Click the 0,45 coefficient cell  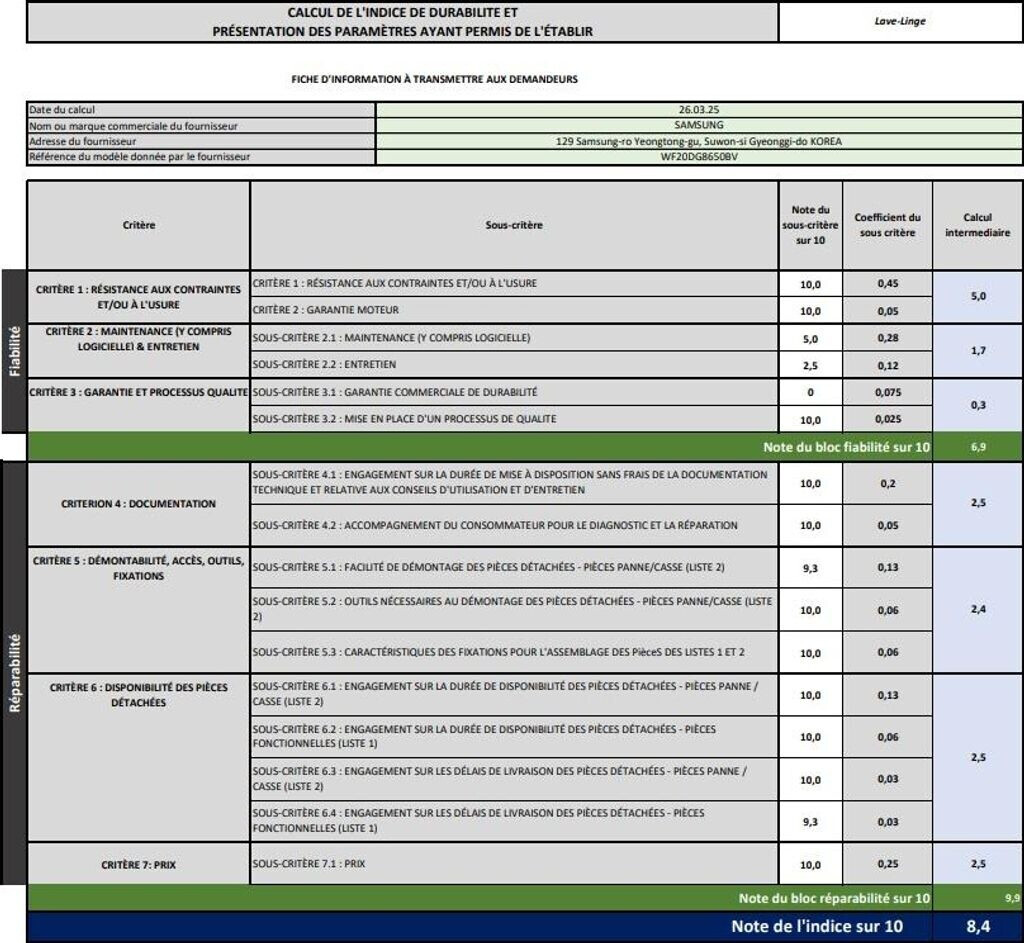[887, 284]
